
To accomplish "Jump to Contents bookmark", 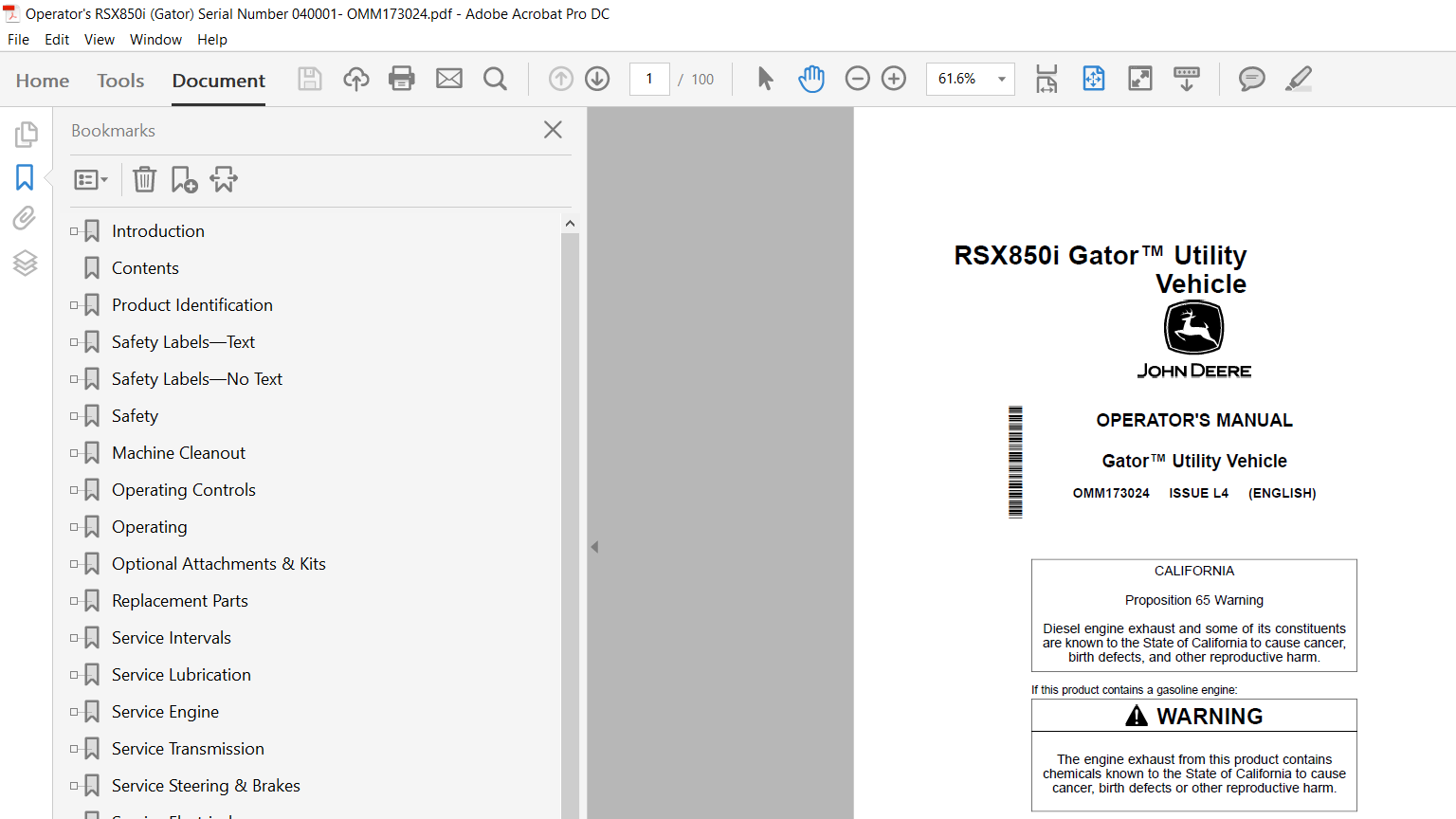I will [145, 268].
